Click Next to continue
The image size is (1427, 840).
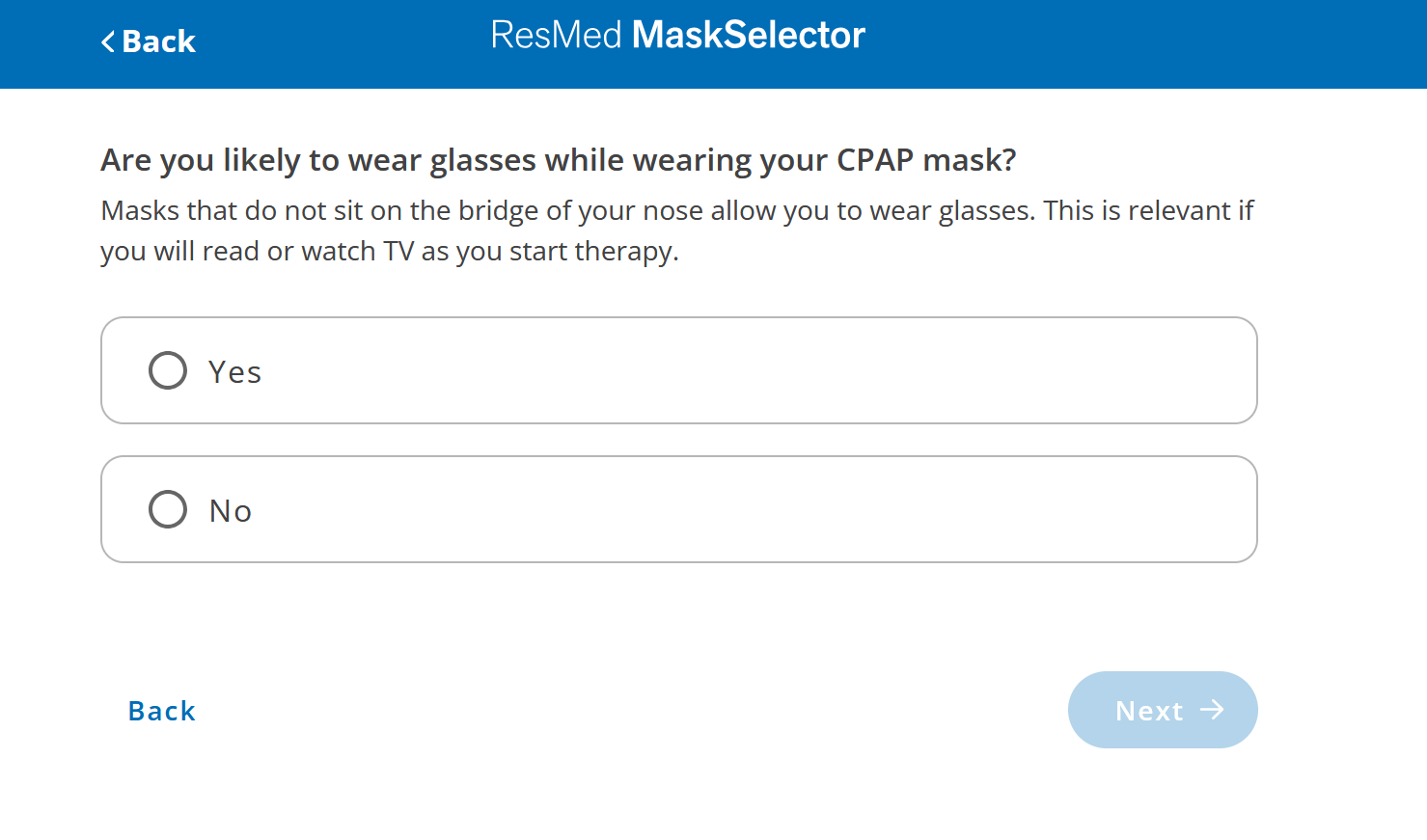pyautogui.click(x=1163, y=710)
